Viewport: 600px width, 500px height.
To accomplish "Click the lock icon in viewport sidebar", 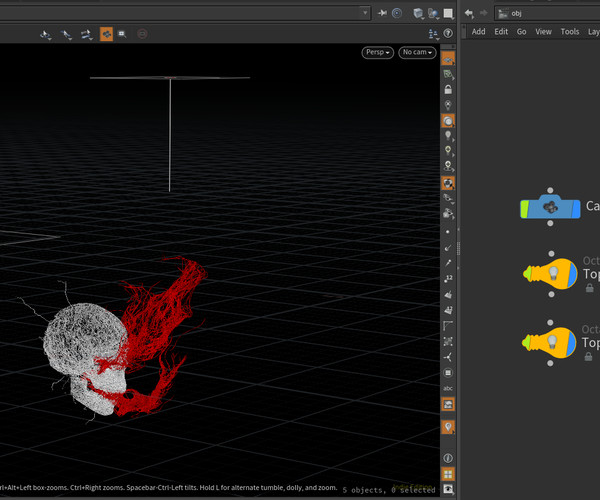I will 449,89.
